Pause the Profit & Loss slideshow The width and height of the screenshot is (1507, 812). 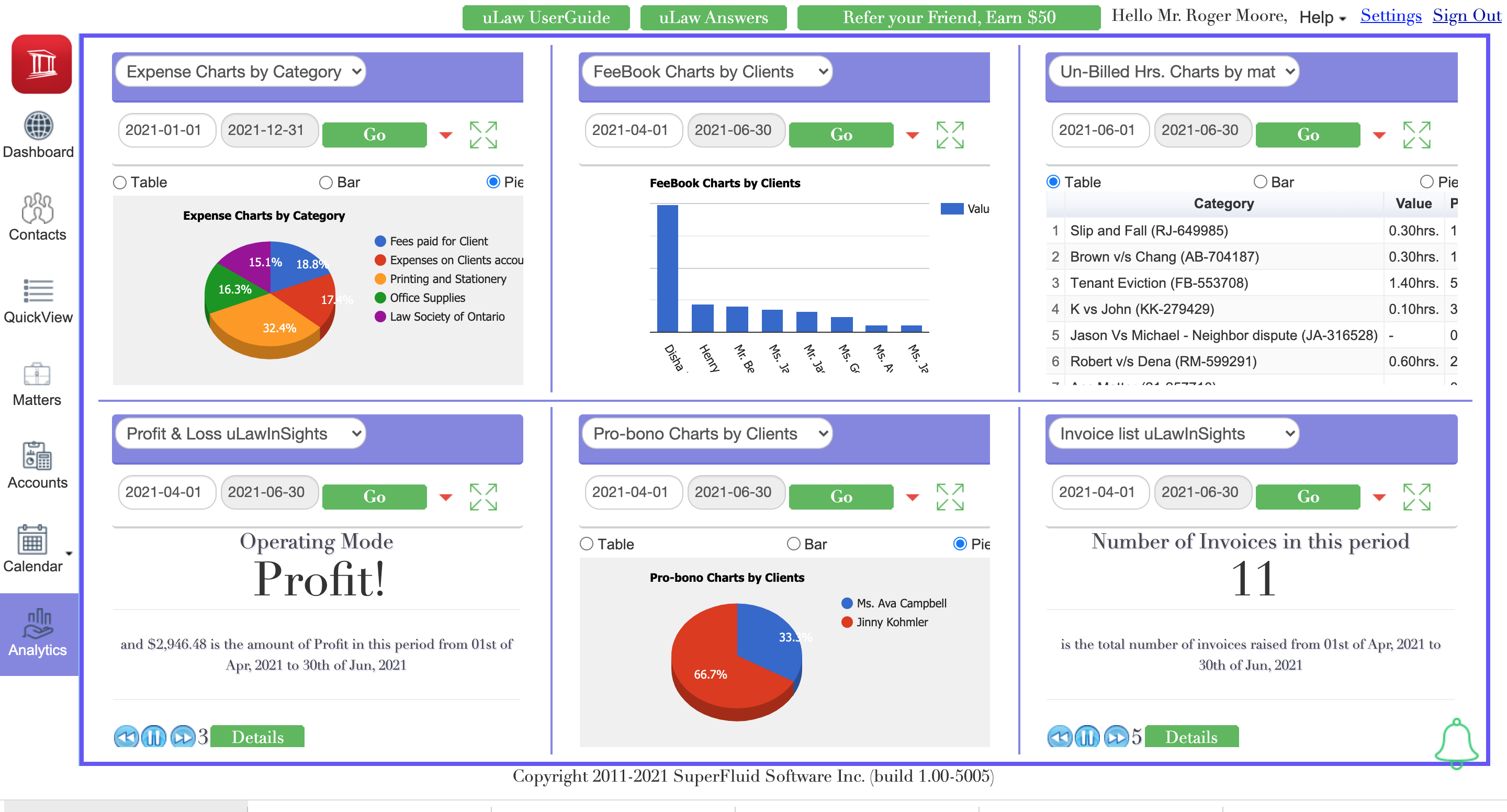coord(154,737)
